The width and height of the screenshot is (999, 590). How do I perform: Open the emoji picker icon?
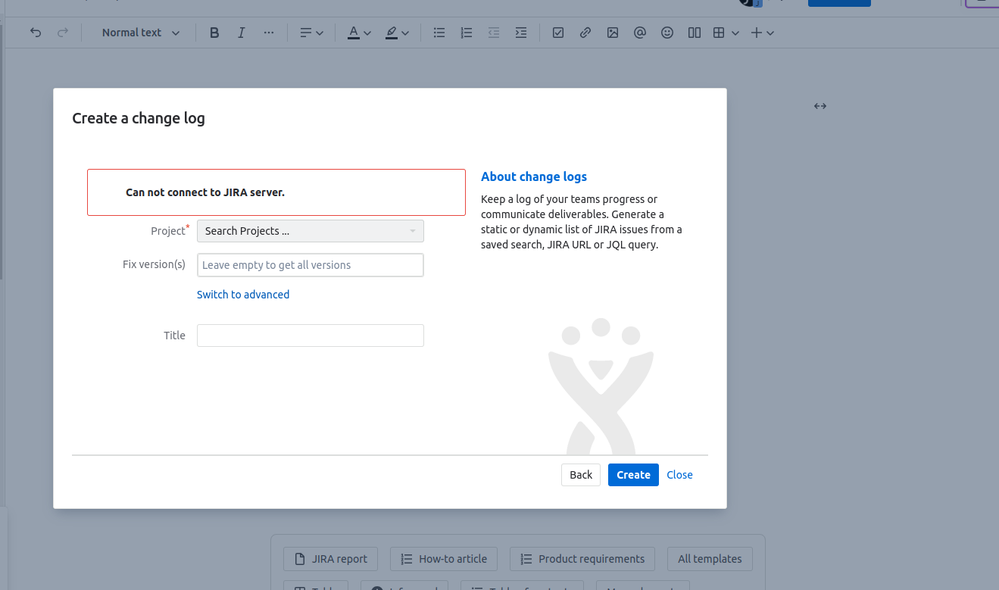pos(667,32)
